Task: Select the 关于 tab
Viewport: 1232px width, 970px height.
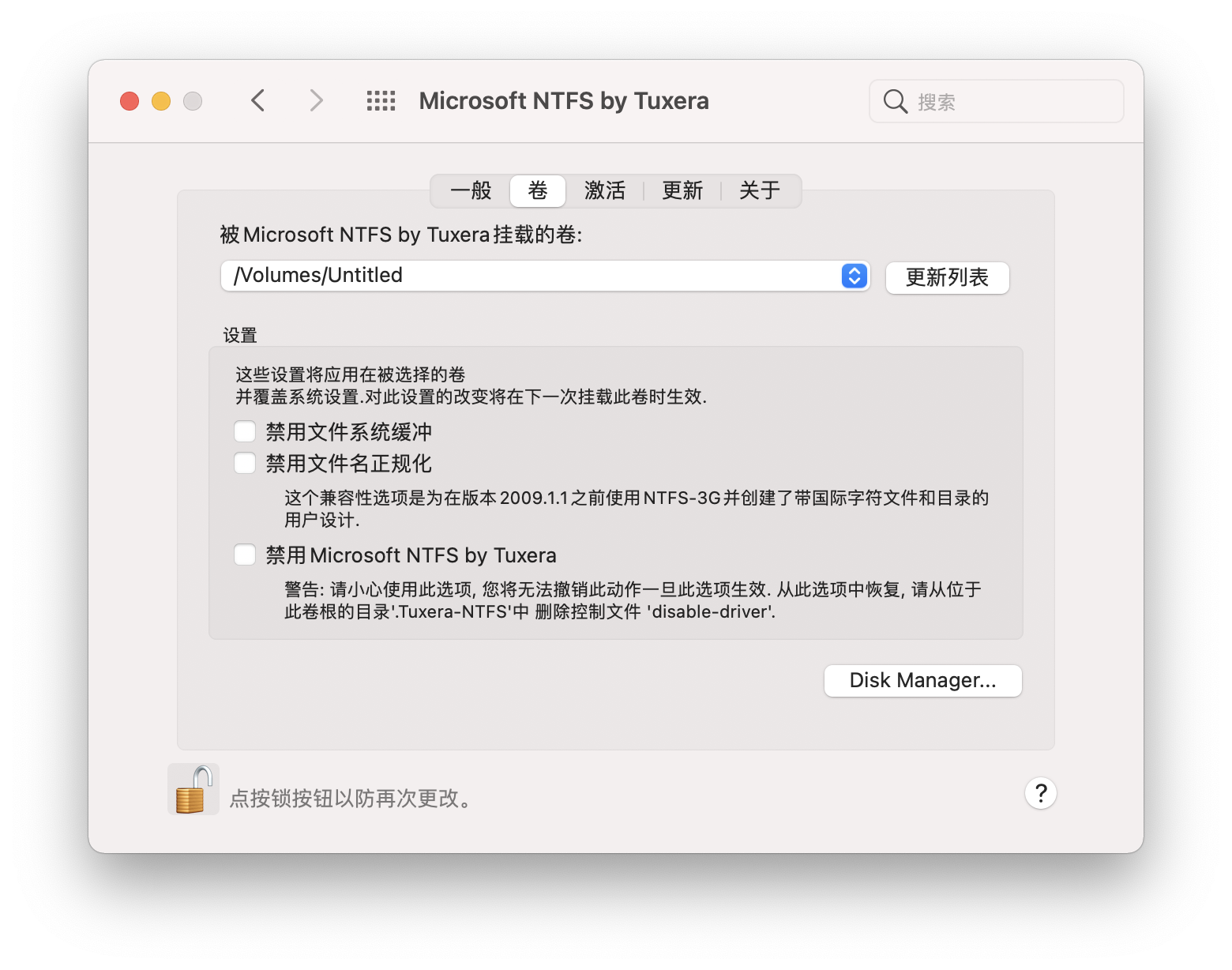Action: 760,190
